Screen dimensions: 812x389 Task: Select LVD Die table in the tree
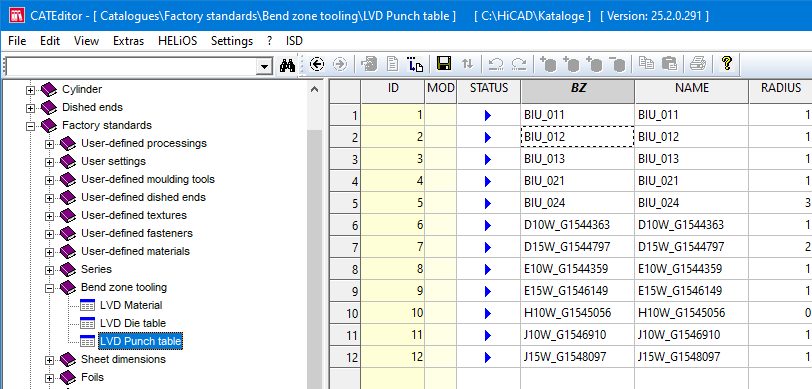click(133, 323)
